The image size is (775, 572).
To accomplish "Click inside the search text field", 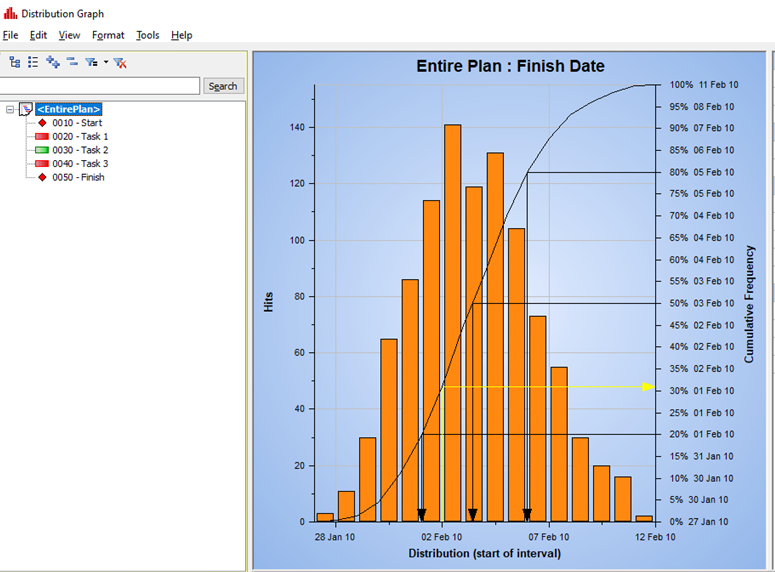I will pos(100,86).
